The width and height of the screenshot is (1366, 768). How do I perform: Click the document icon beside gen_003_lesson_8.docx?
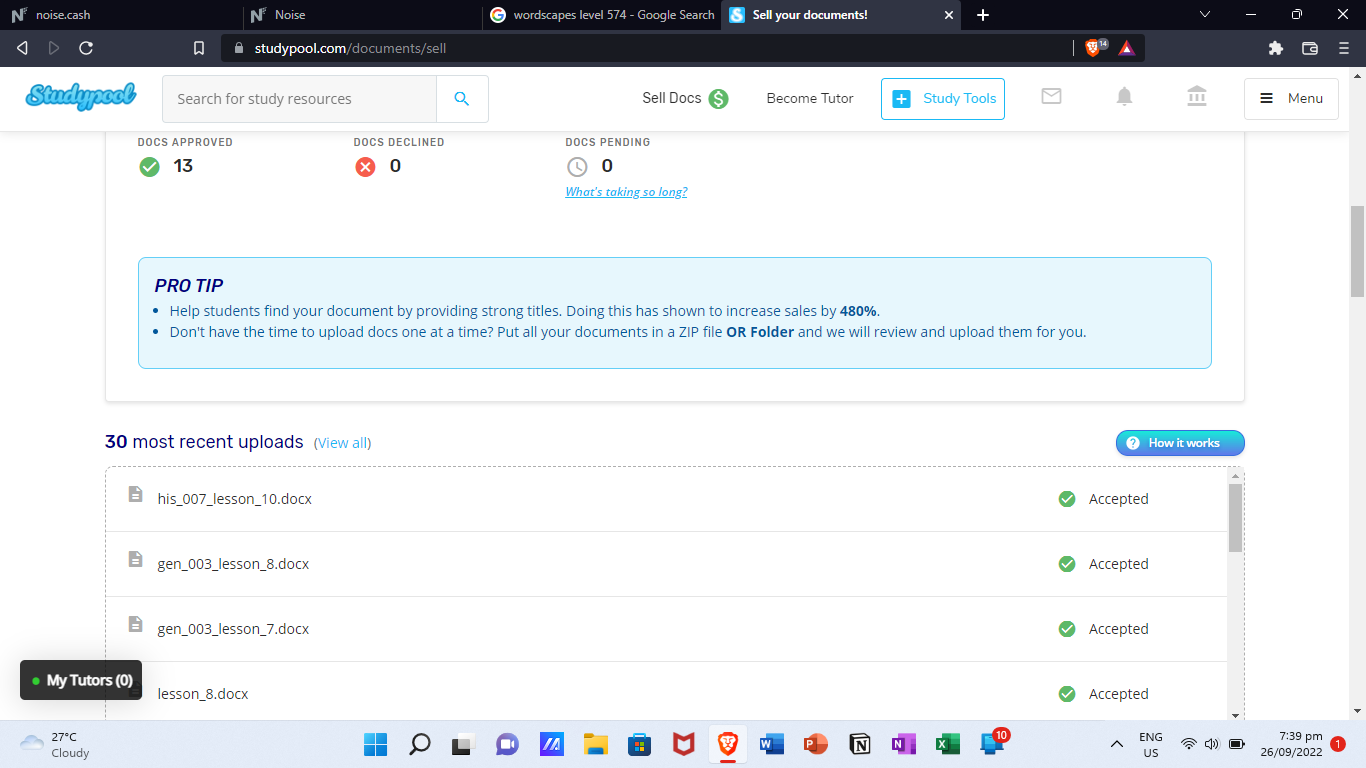[x=136, y=559]
